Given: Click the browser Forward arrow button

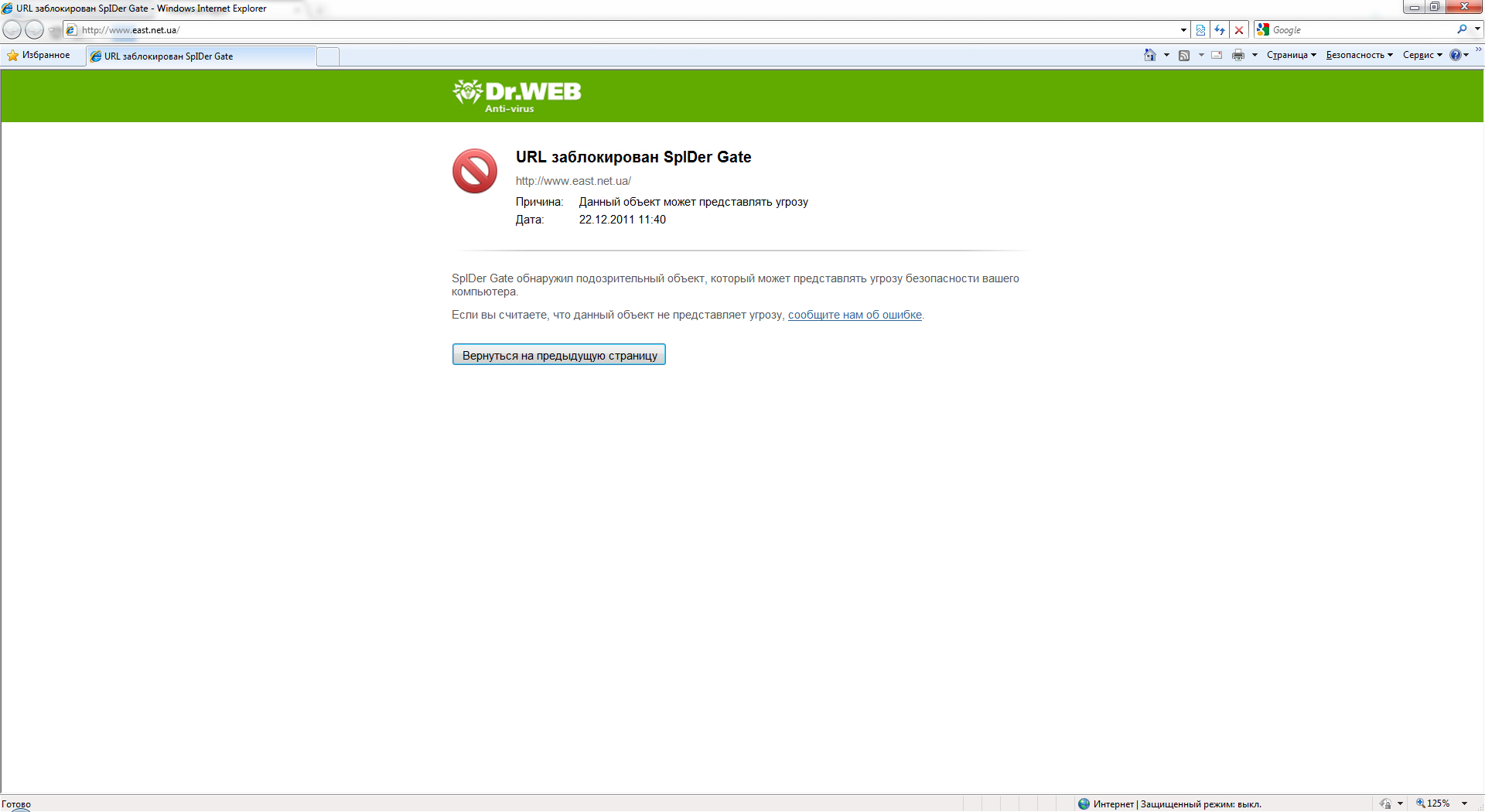Looking at the screenshot, I should pos(34,30).
